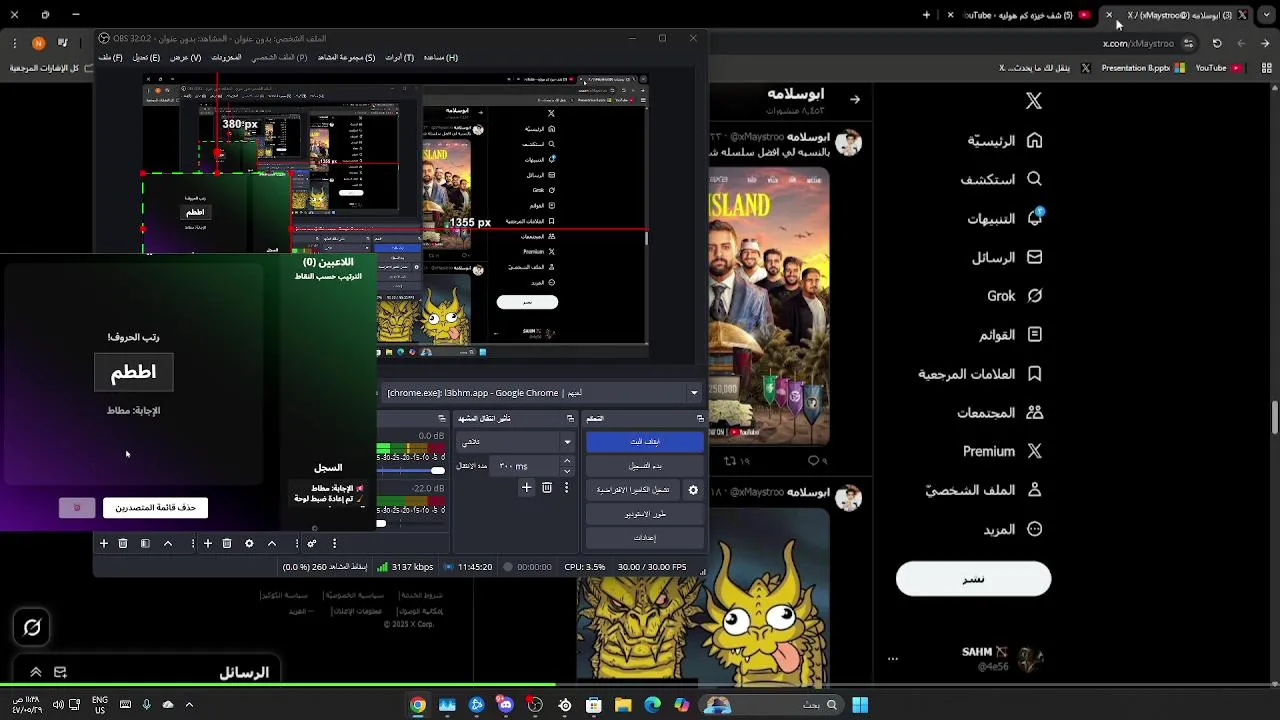Toggle Studio Mode (طور الاستوديو) button
Viewport: 1280px width, 720px height.
click(x=645, y=514)
